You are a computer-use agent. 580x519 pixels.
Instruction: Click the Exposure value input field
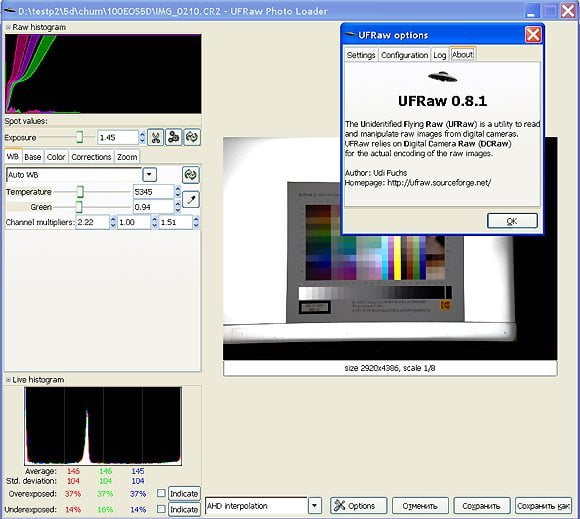(118, 138)
